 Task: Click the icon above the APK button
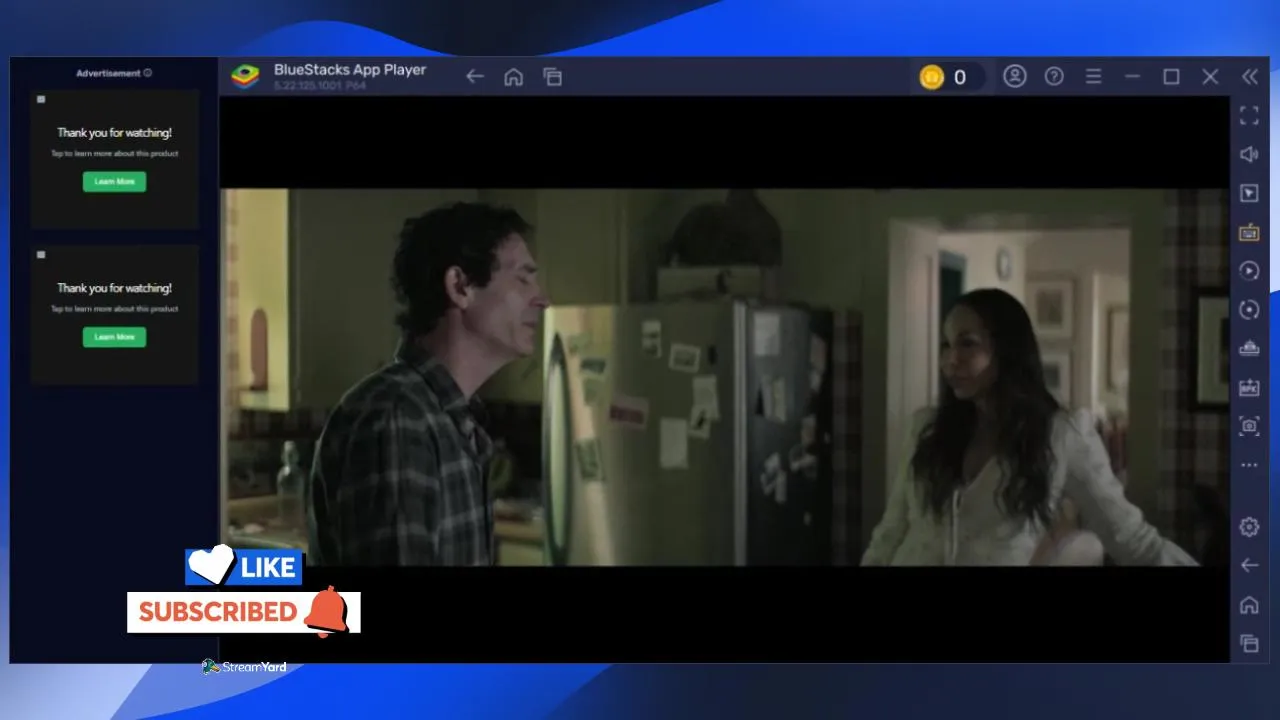pos(1249,348)
